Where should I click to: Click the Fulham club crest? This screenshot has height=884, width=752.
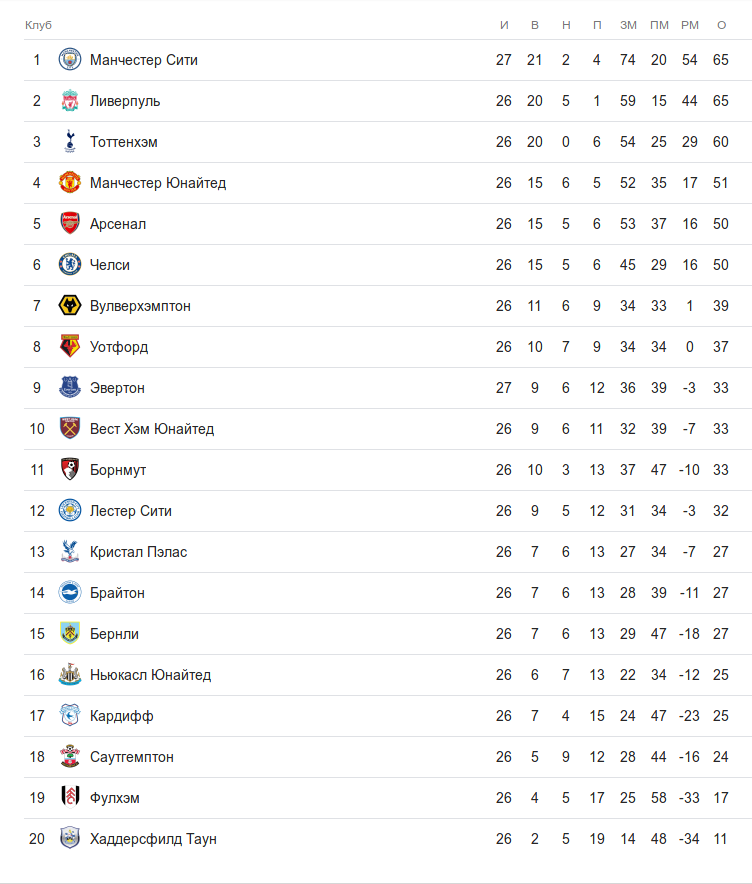click(69, 798)
